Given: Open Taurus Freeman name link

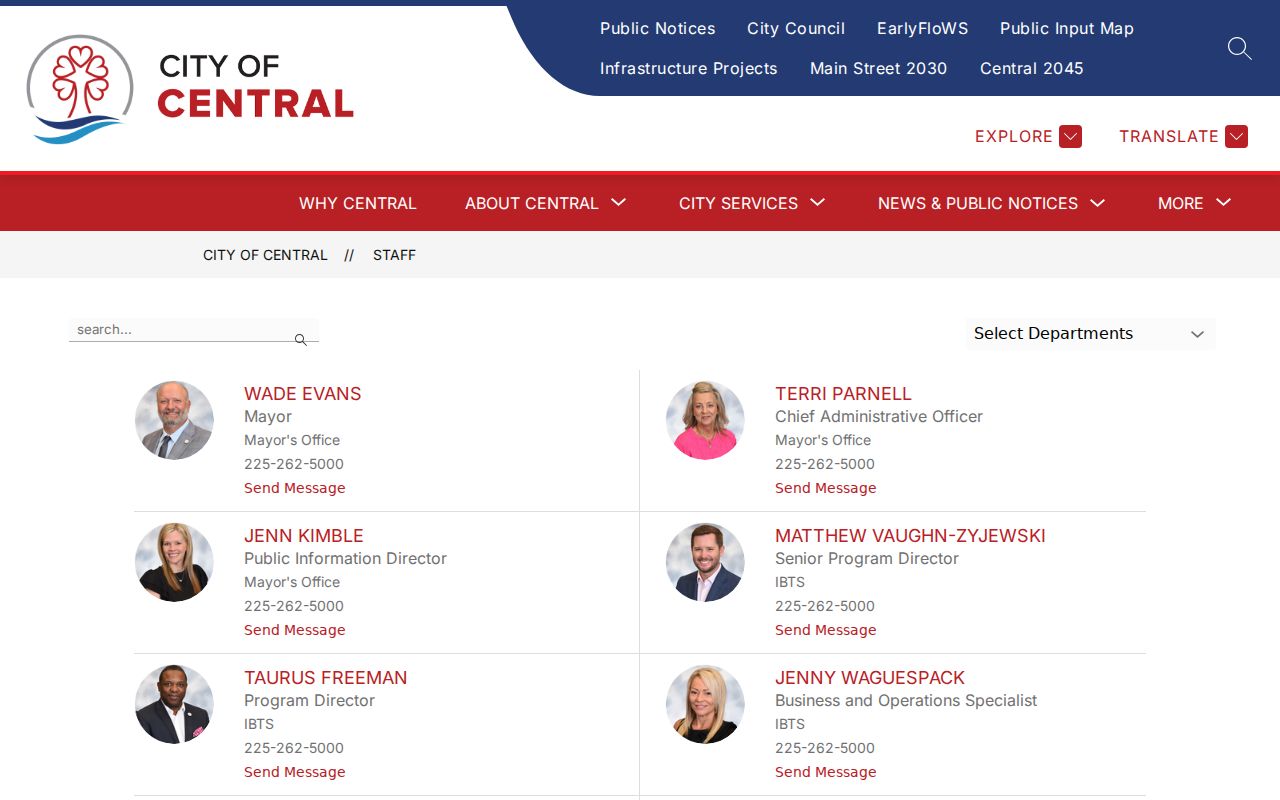Looking at the screenshot, I should click(x=326, y=678).
